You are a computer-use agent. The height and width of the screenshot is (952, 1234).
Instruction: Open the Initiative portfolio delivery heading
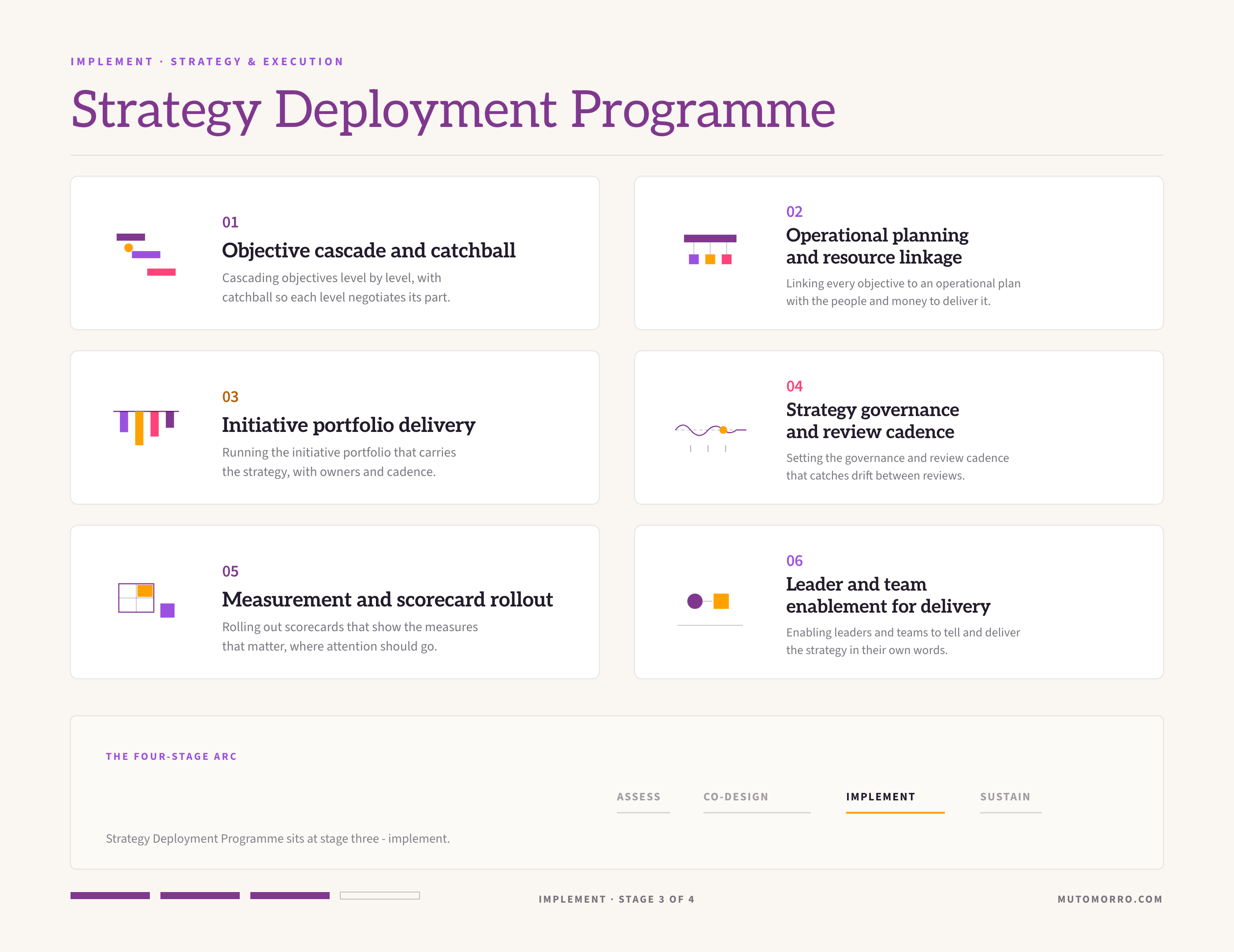pos(349,425)
